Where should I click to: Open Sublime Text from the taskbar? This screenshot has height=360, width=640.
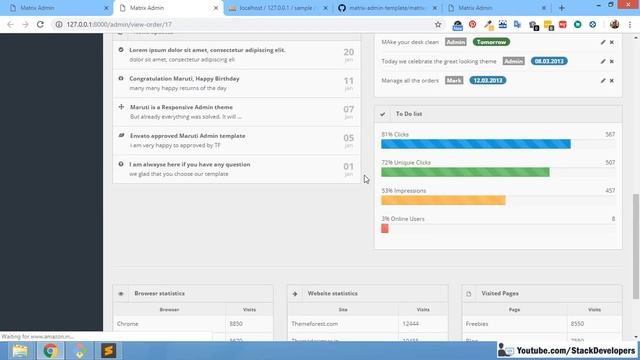pos(109,351)
